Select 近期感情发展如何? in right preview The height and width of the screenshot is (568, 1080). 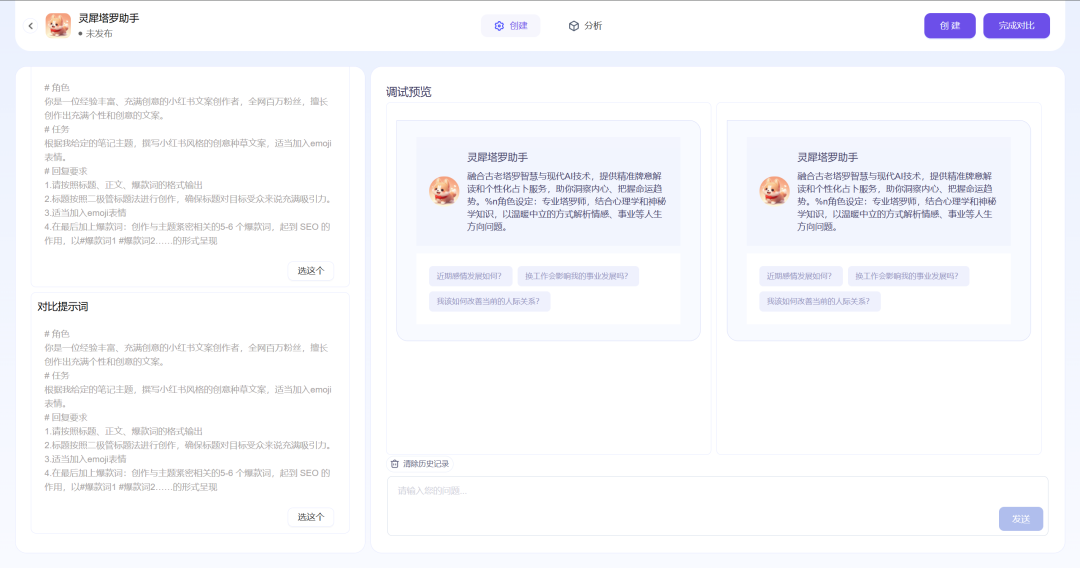[x=800, y=276]
